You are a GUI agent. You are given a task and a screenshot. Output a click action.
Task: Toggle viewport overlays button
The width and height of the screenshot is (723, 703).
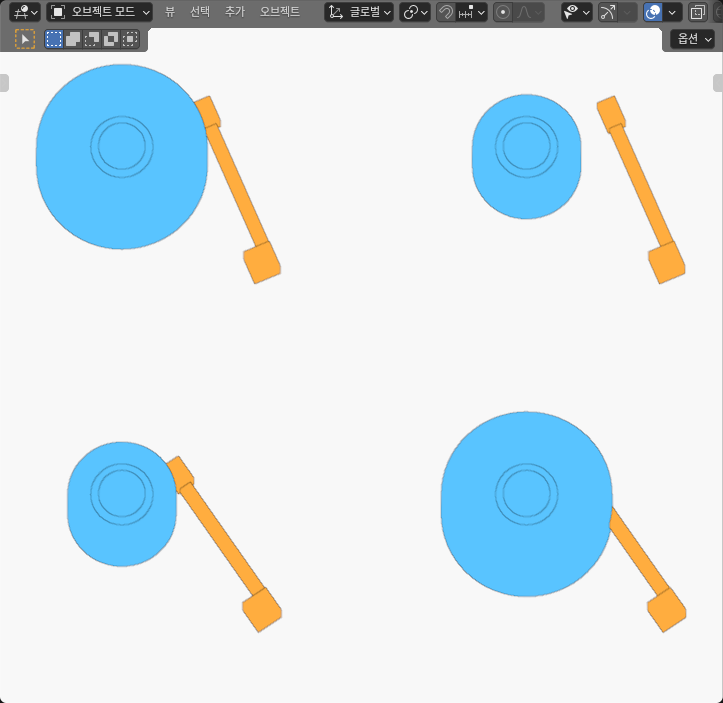tap(653, 12)
